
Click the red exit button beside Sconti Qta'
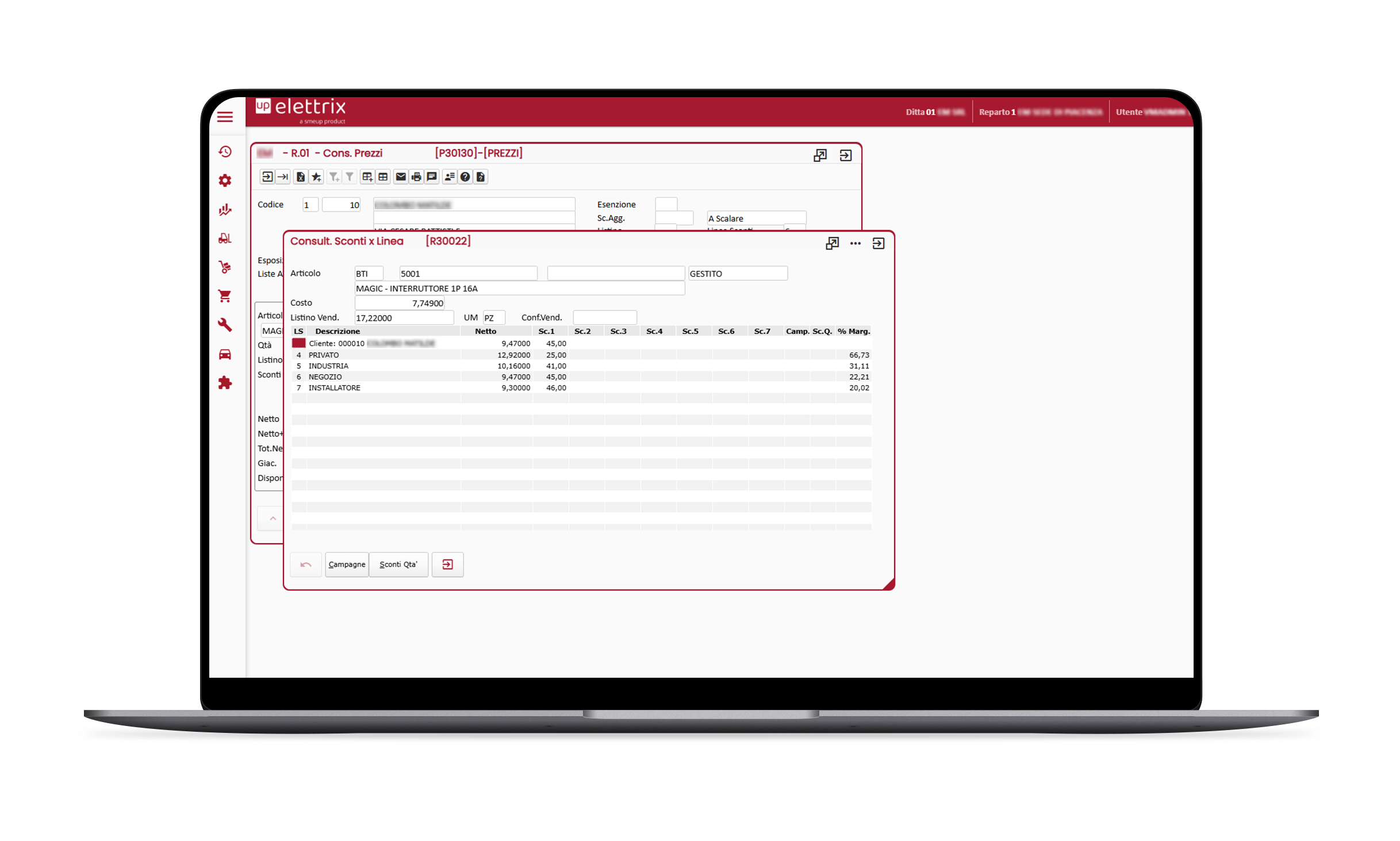click(447, 564)
